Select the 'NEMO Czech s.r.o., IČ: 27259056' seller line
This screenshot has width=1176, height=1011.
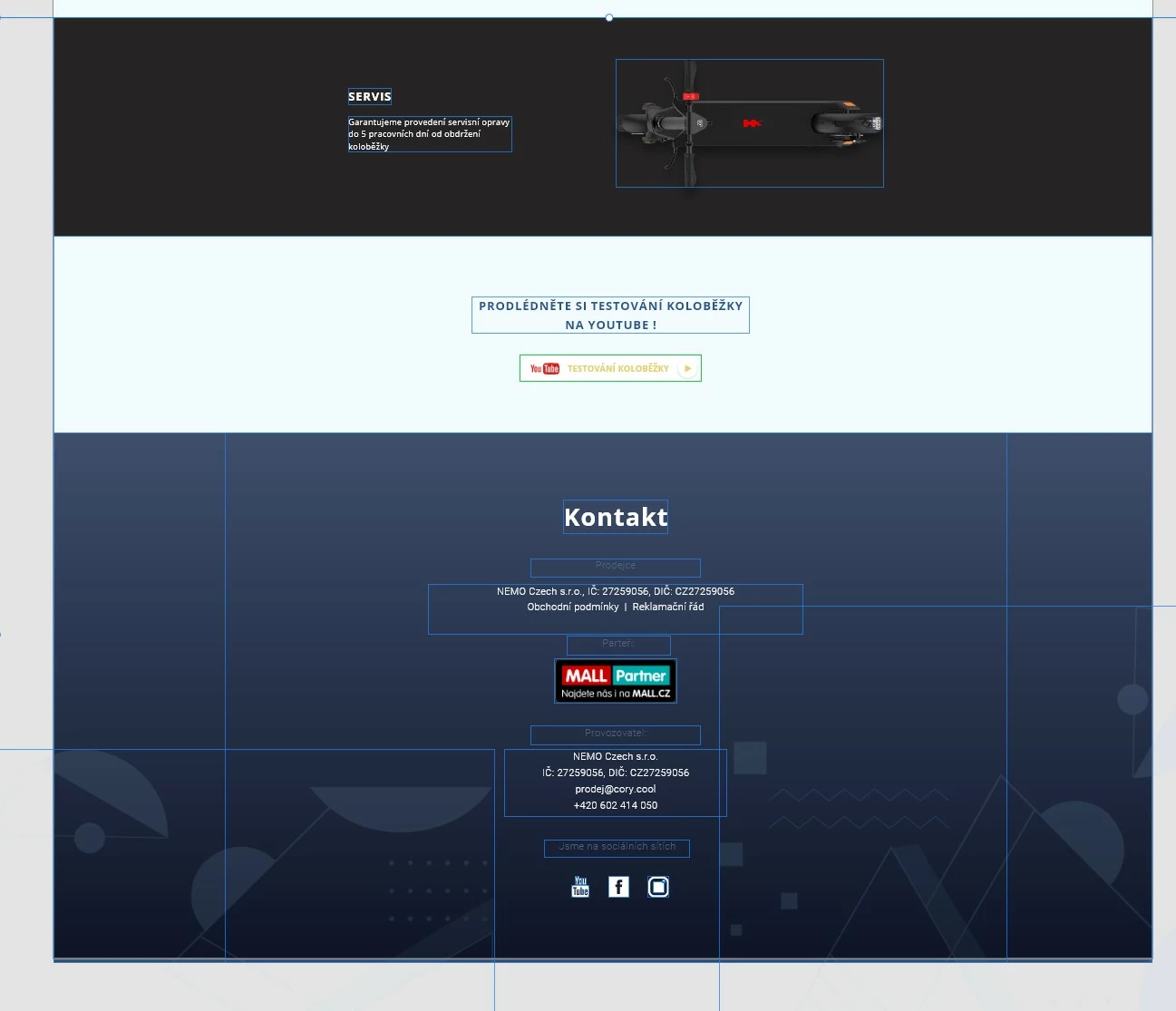(616, 592)
